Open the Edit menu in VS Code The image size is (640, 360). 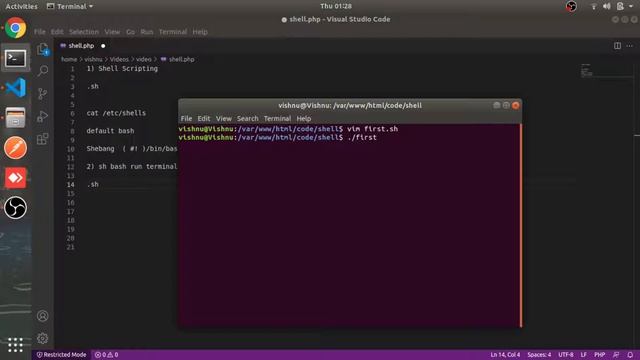57,32
